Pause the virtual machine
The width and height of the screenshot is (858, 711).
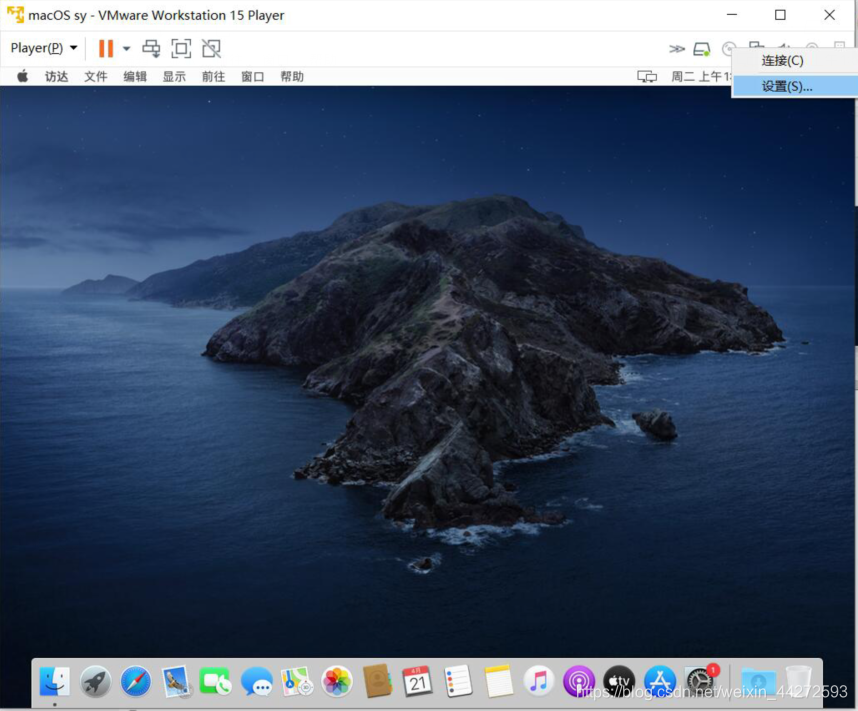pyautogui.click(x=105, y=48)
